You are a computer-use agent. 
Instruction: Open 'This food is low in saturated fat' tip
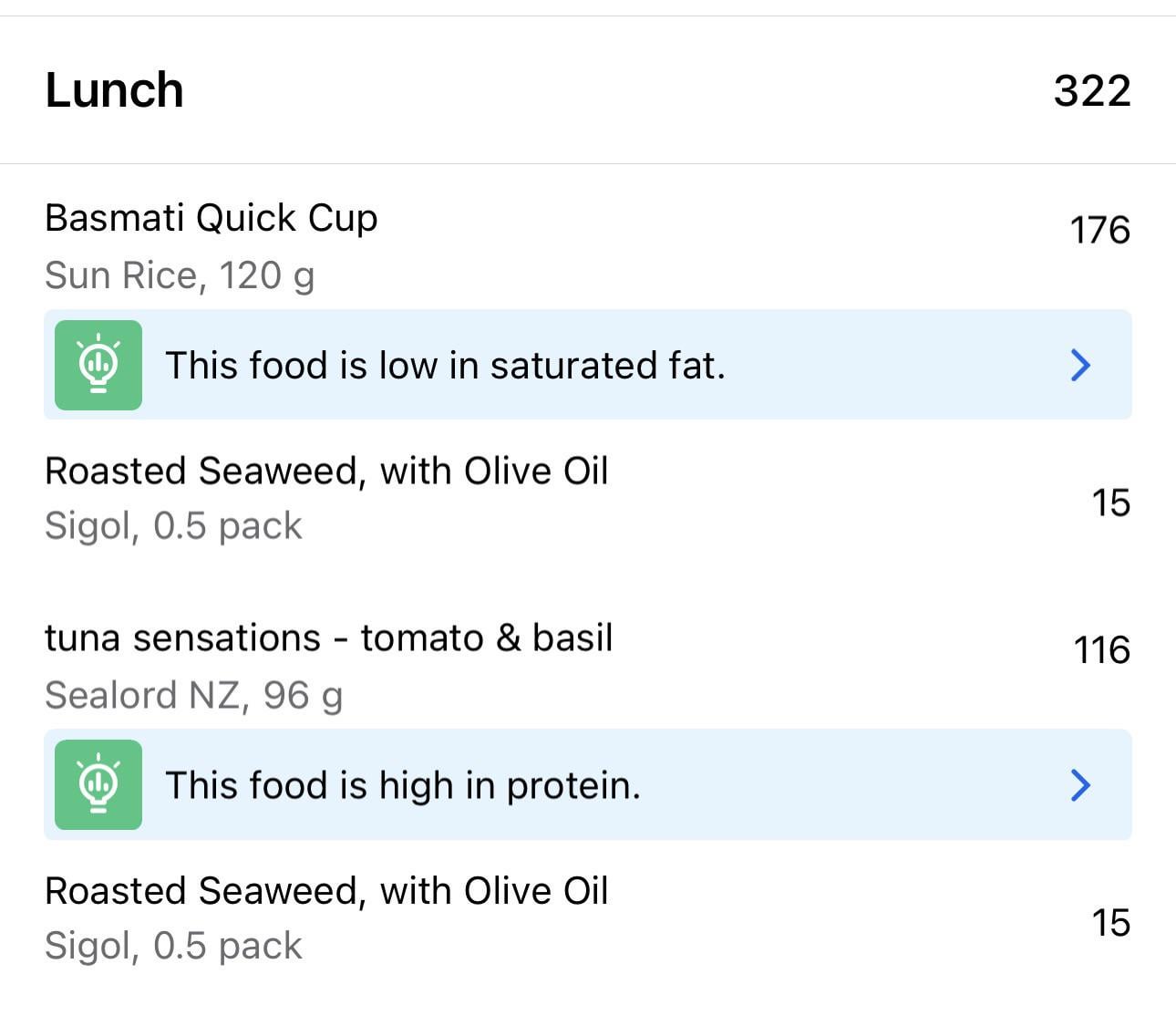pyautogui.click(x=588, y=365)
